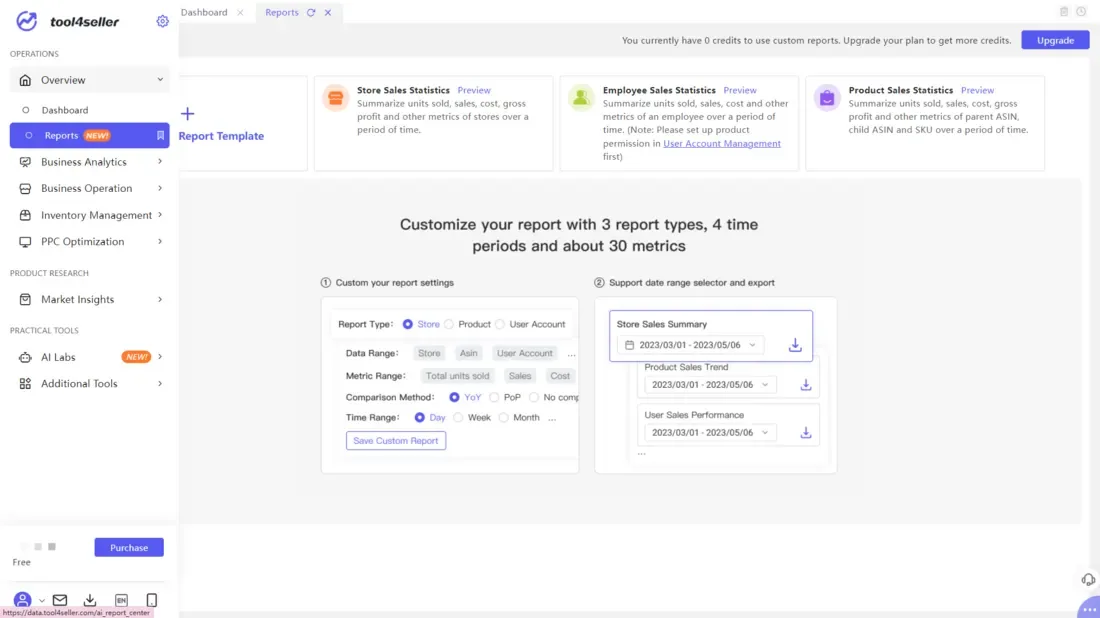Download the Store Sales Summary report

(x=795, y=345)
